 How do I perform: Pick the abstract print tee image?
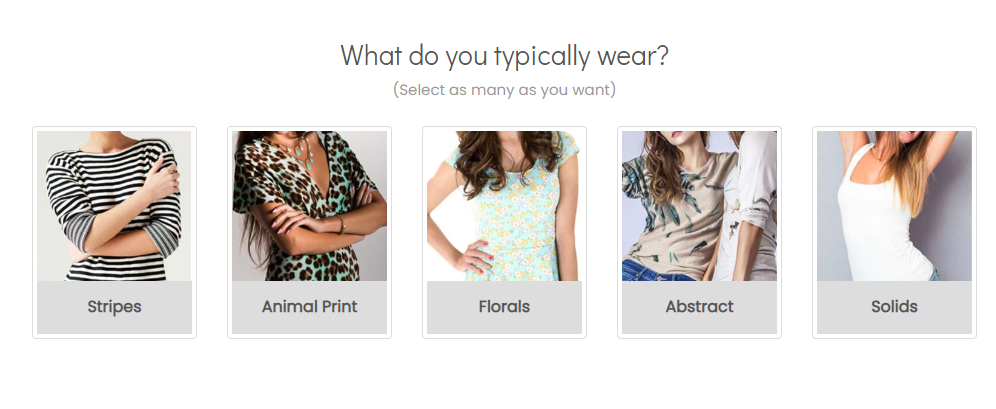point(699,205)
